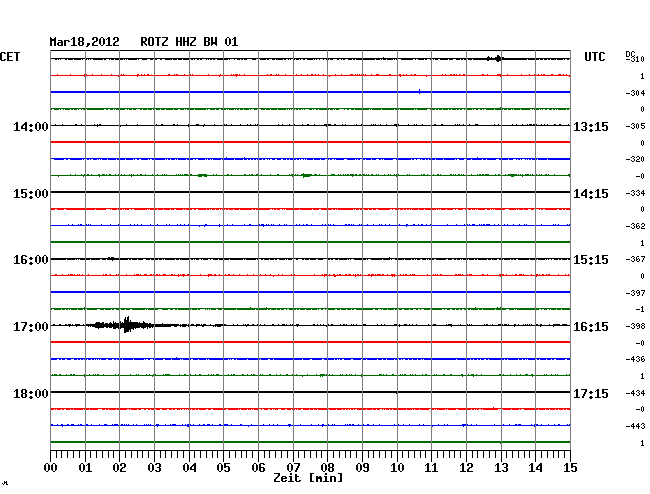Click the "10" minute axis tick label
The image size is (650, 494).
pyautogui.click(x=397, y=467)
